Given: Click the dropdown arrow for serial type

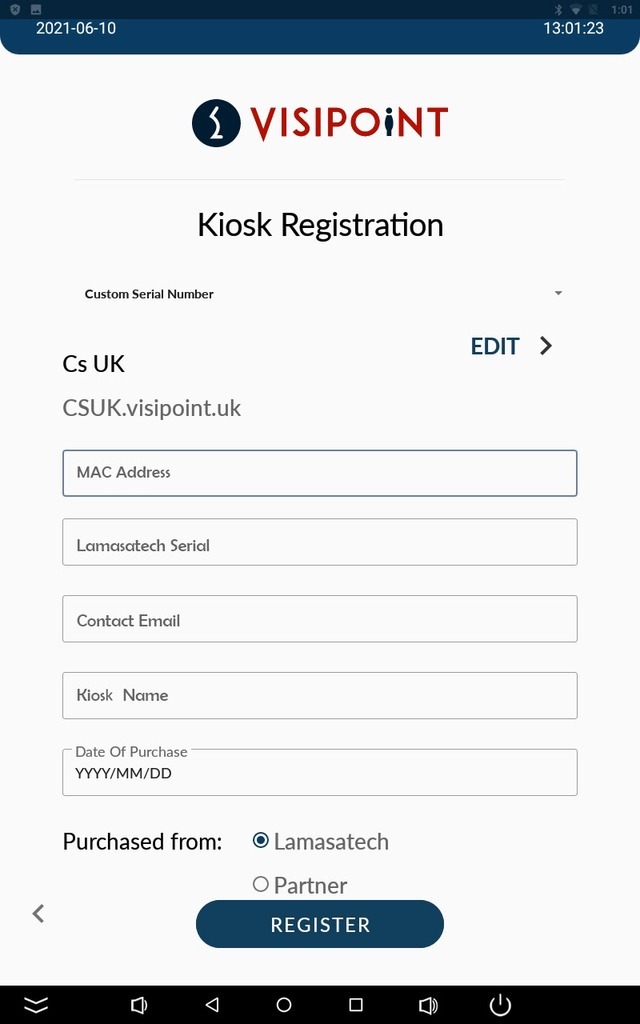Looking at the screenshot, I should (558, 293).
